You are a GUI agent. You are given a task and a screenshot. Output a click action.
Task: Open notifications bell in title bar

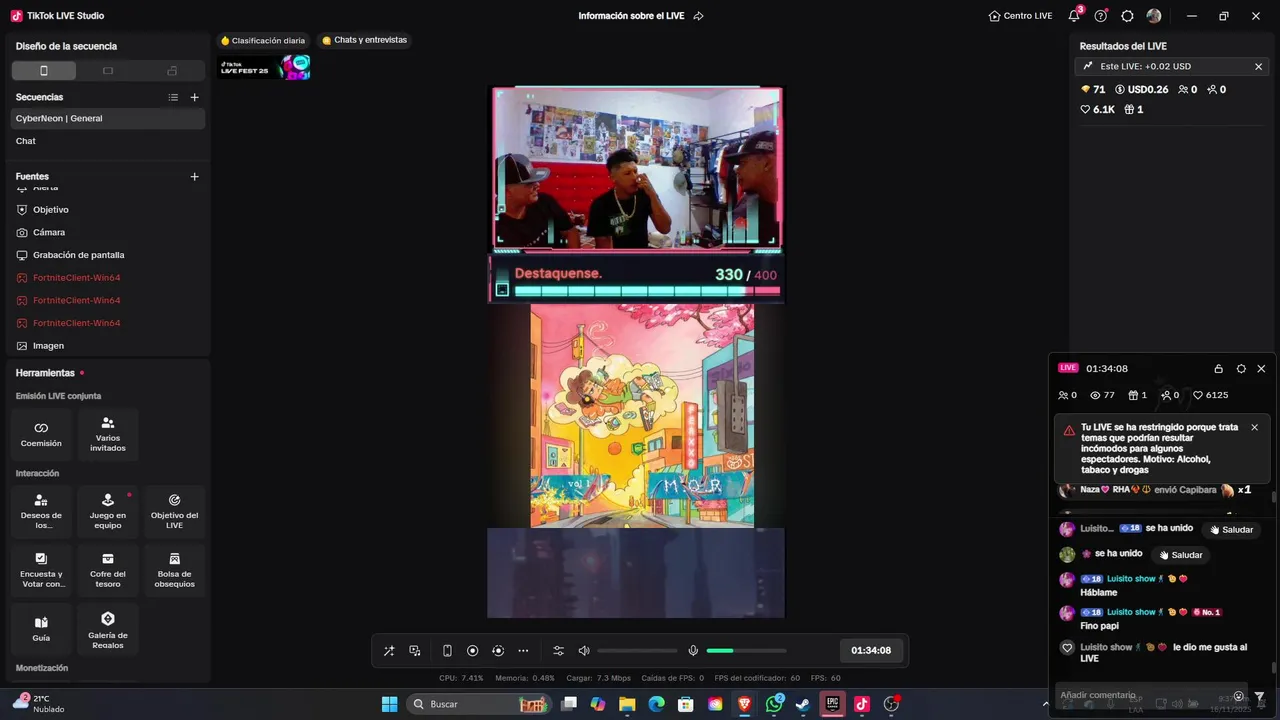coord(1074,16)
